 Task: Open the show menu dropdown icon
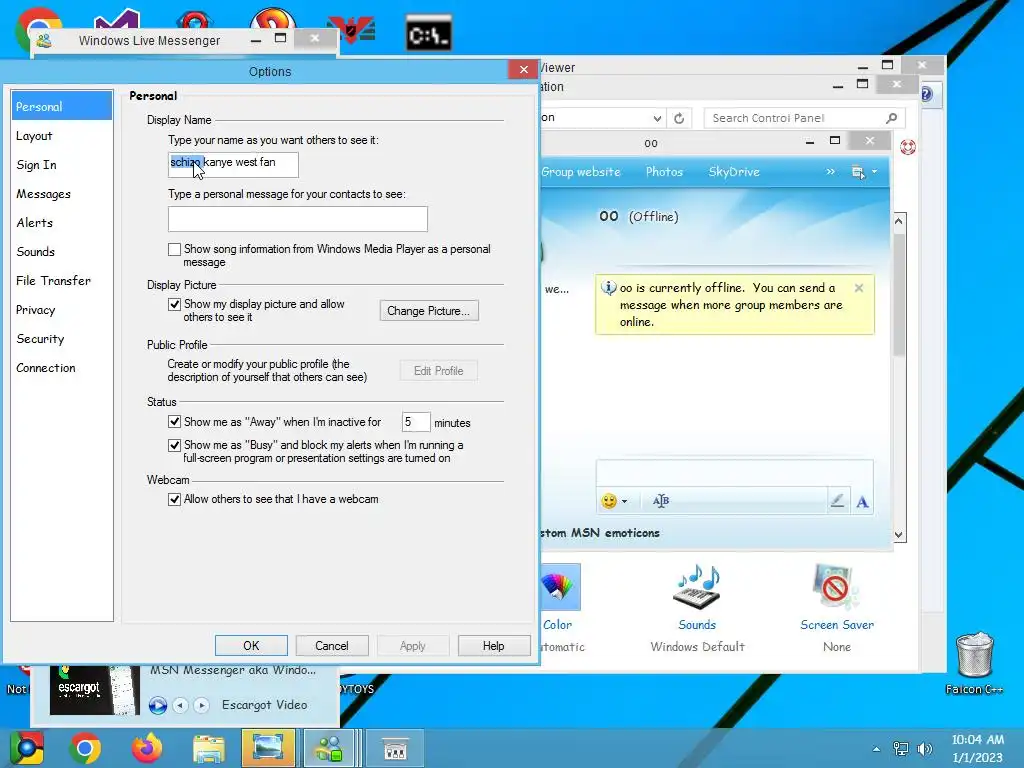point(864,172)
